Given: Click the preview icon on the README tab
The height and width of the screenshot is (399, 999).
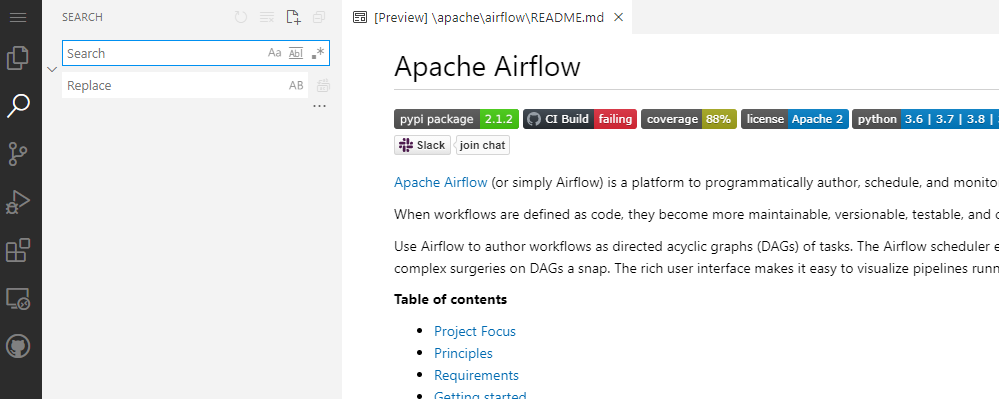Looking at the screenshot, I should click(360, 17).
